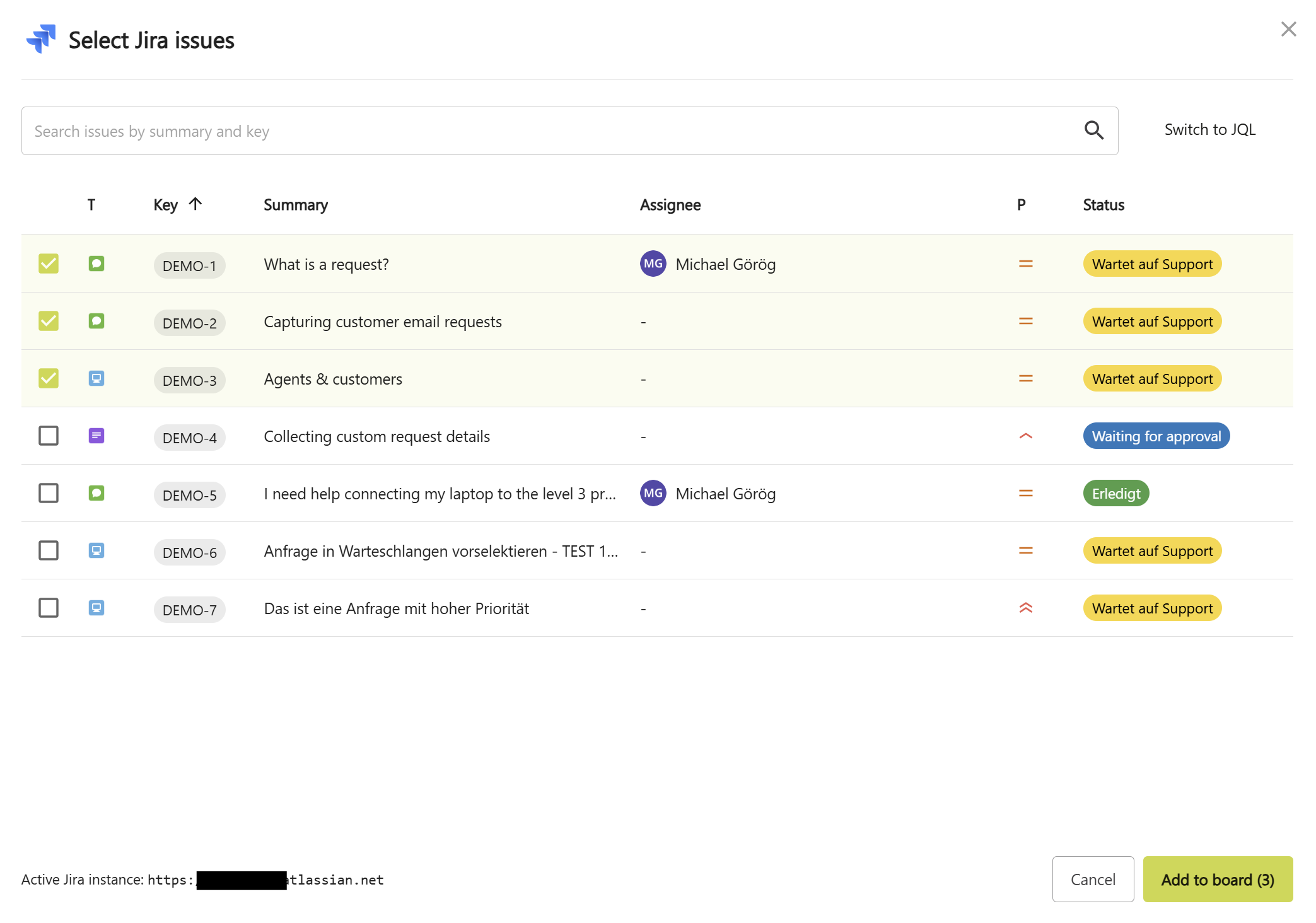Screen dimensions: 1316x923
Task: Open the Waiting for approval status on DEMO-4
Action: click(x=1156, y=436)
